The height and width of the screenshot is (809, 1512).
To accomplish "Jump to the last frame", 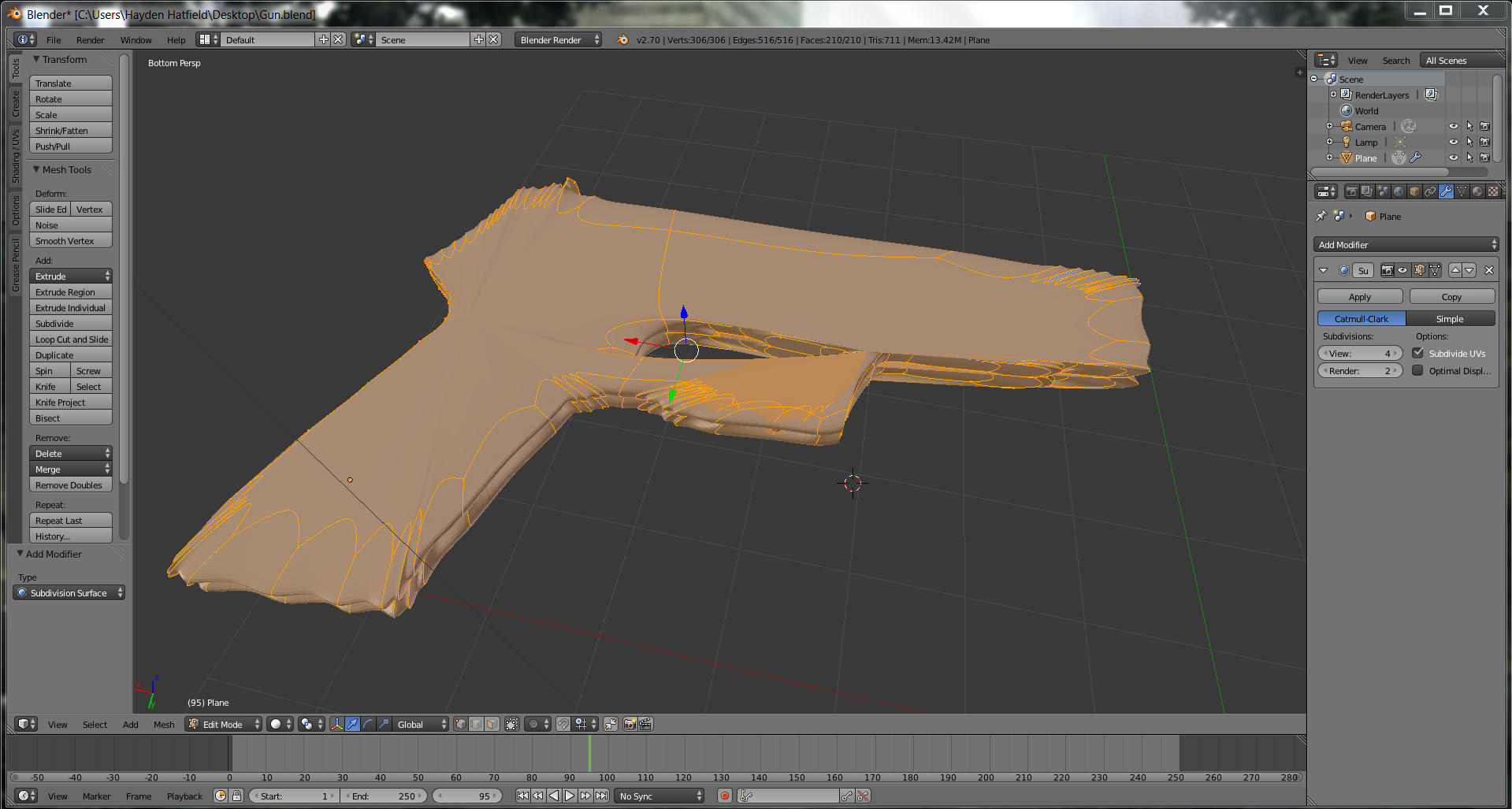I will [x=601, y=796].
